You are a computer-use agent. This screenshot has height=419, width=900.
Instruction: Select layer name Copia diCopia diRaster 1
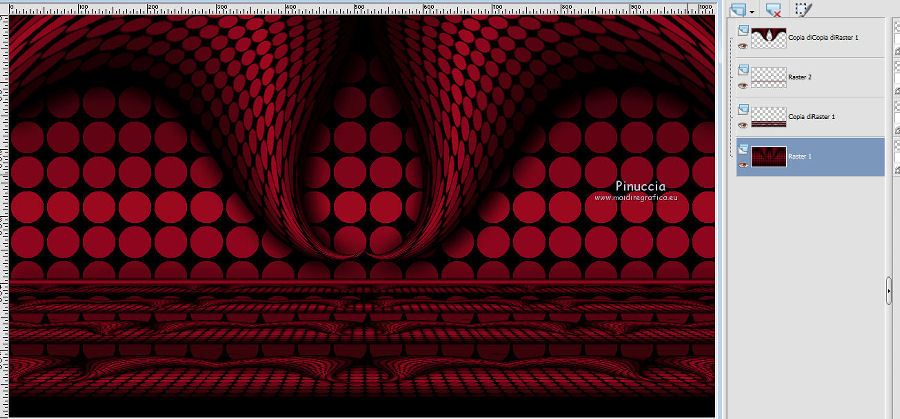(x=824, y=37)
